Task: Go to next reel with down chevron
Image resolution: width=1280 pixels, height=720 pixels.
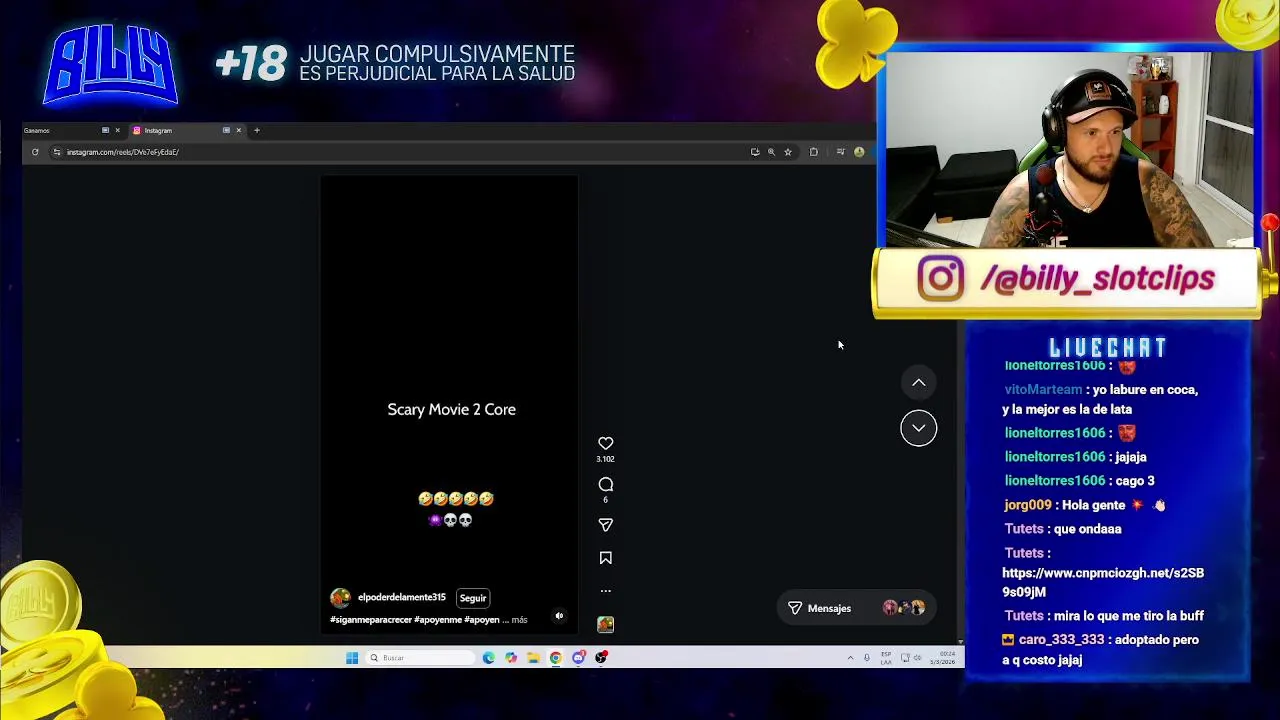Action: (918, 428)
